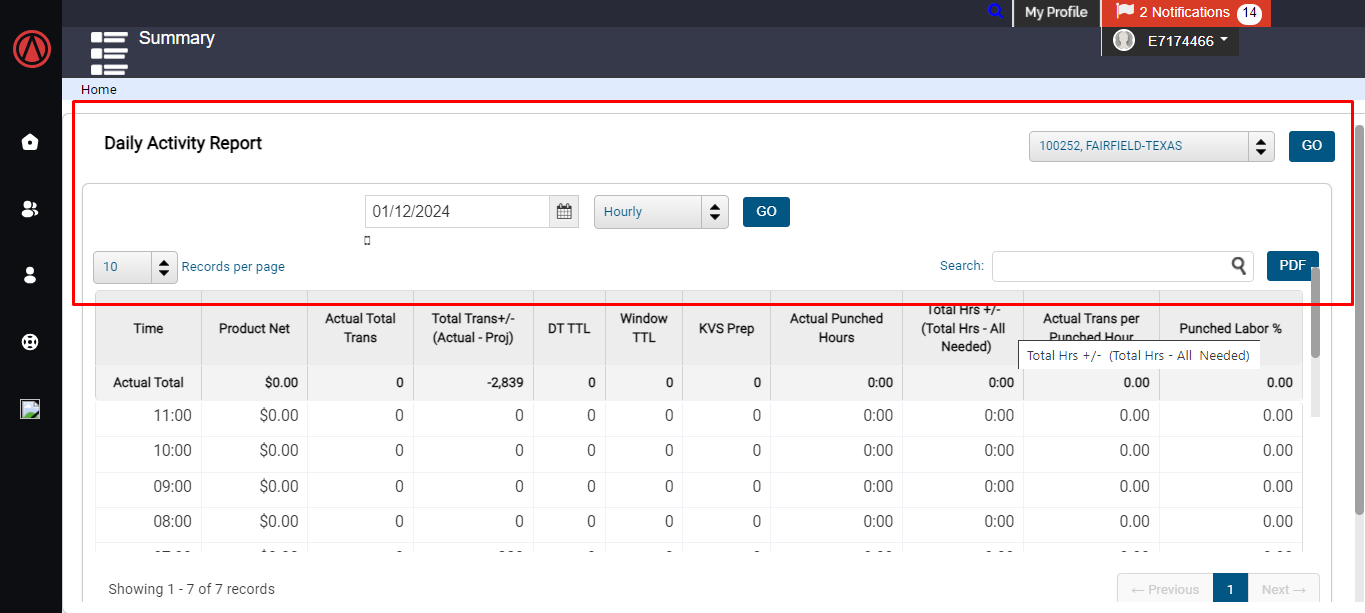Open the 100252, FAIRFIELD-TEXAS store selector
This screenshot has width=1365, height=613.
[x=1151, y=146]
